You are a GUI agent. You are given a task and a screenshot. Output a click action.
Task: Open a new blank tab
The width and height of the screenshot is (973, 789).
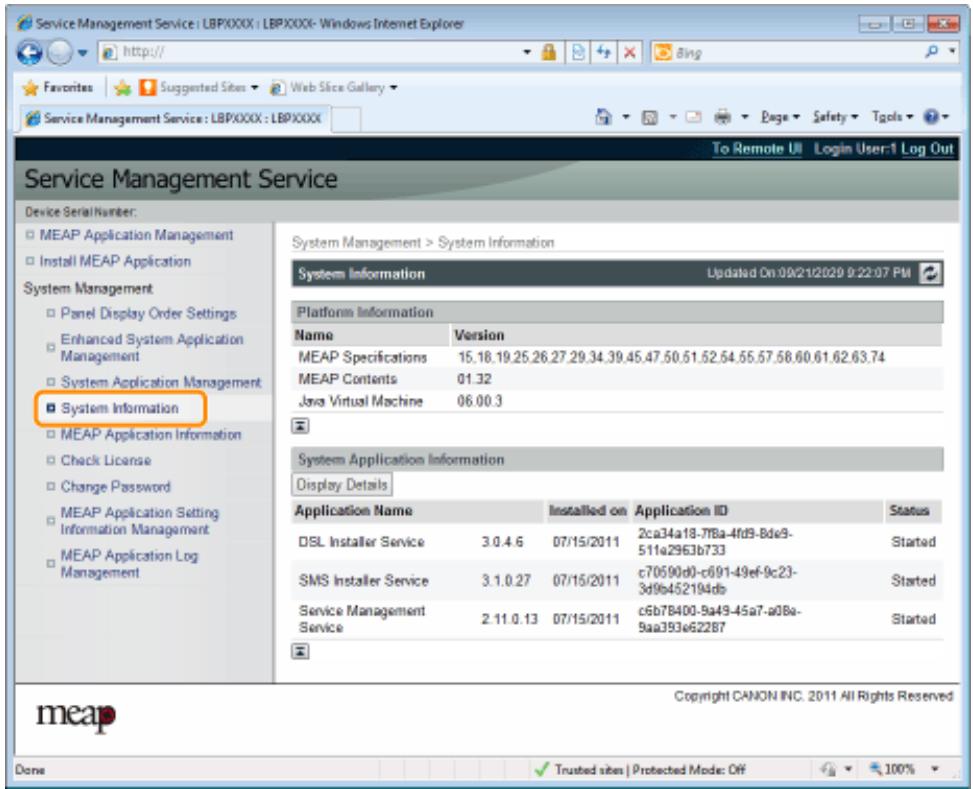point(346,119)
